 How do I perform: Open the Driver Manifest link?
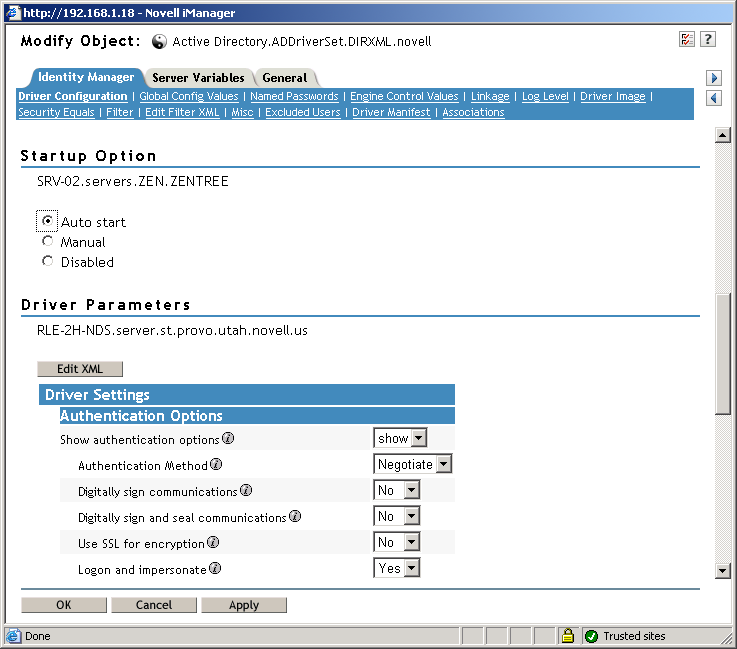click(x=391, y=112)
